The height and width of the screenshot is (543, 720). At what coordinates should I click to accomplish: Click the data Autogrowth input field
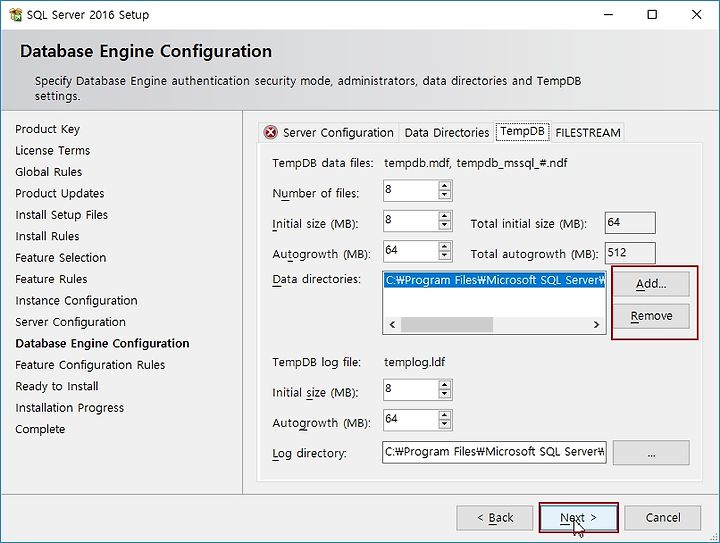[411, 251]
